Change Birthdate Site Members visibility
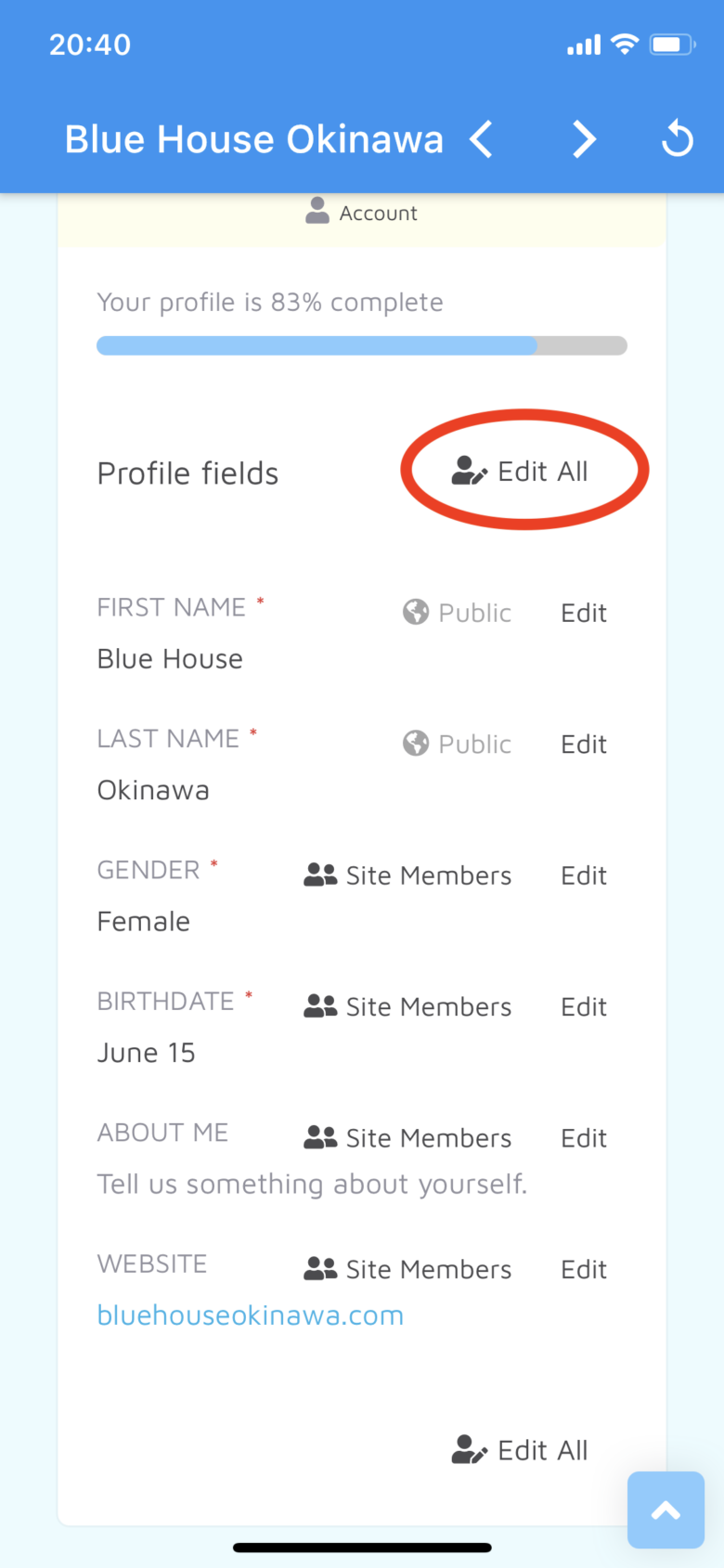Viewport: 724px width, 1568px height. [x=408, y=1006]
